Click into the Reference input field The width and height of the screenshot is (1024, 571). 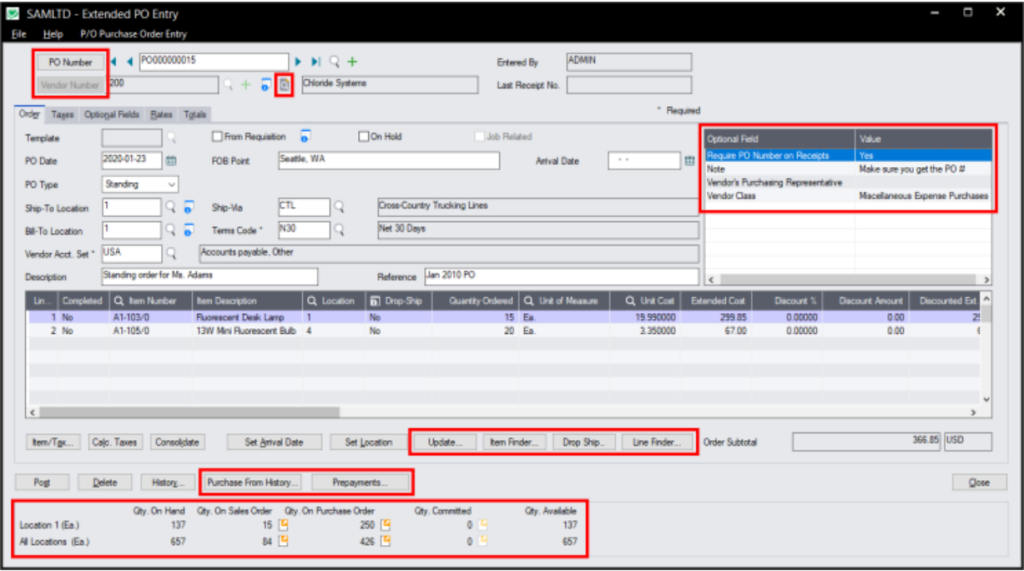[562, 276]
